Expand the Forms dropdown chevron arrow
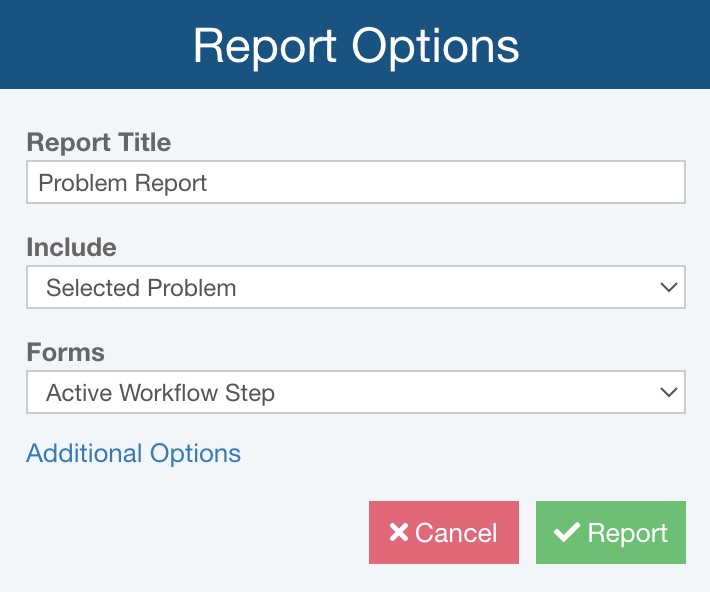The height and width of the screenshot is (592, 710). [669, 393]
